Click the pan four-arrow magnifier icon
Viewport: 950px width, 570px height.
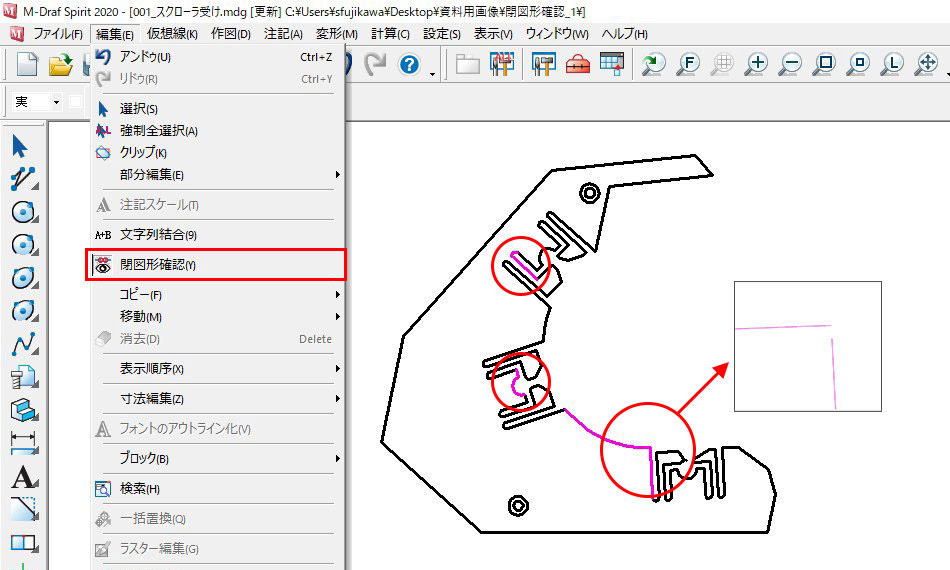[927, 64]
